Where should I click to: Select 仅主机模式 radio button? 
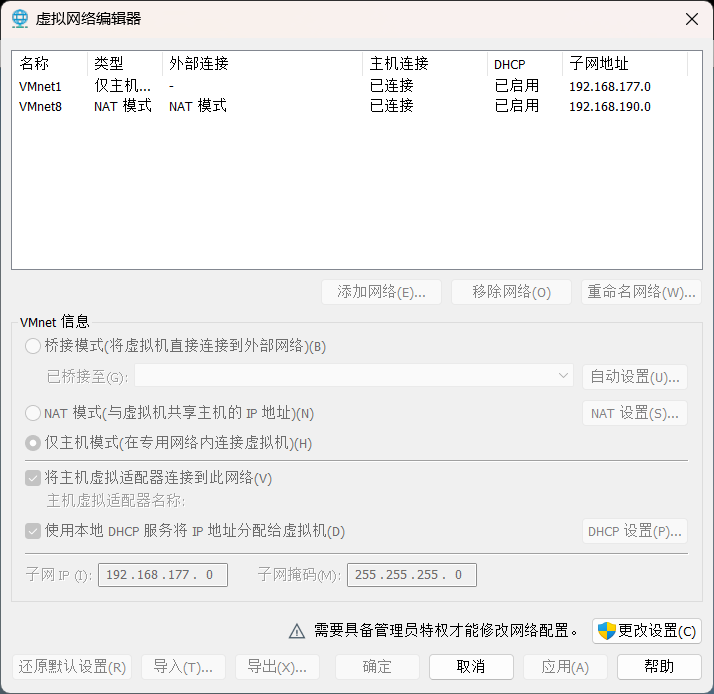(x=33, y=443)
